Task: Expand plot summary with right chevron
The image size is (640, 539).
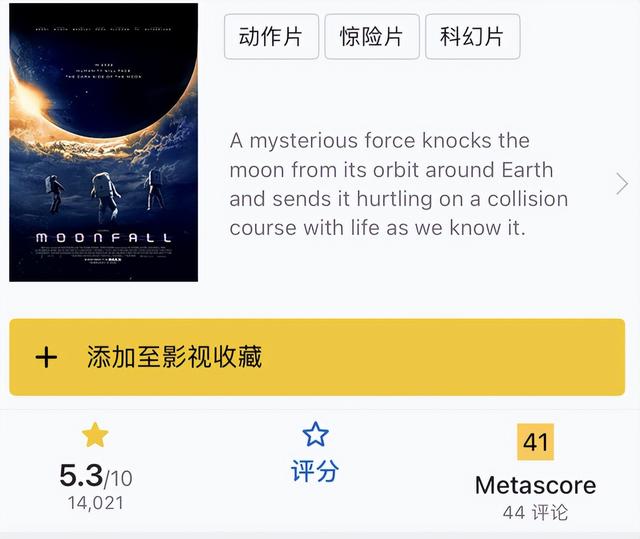Action: [622, 184]
